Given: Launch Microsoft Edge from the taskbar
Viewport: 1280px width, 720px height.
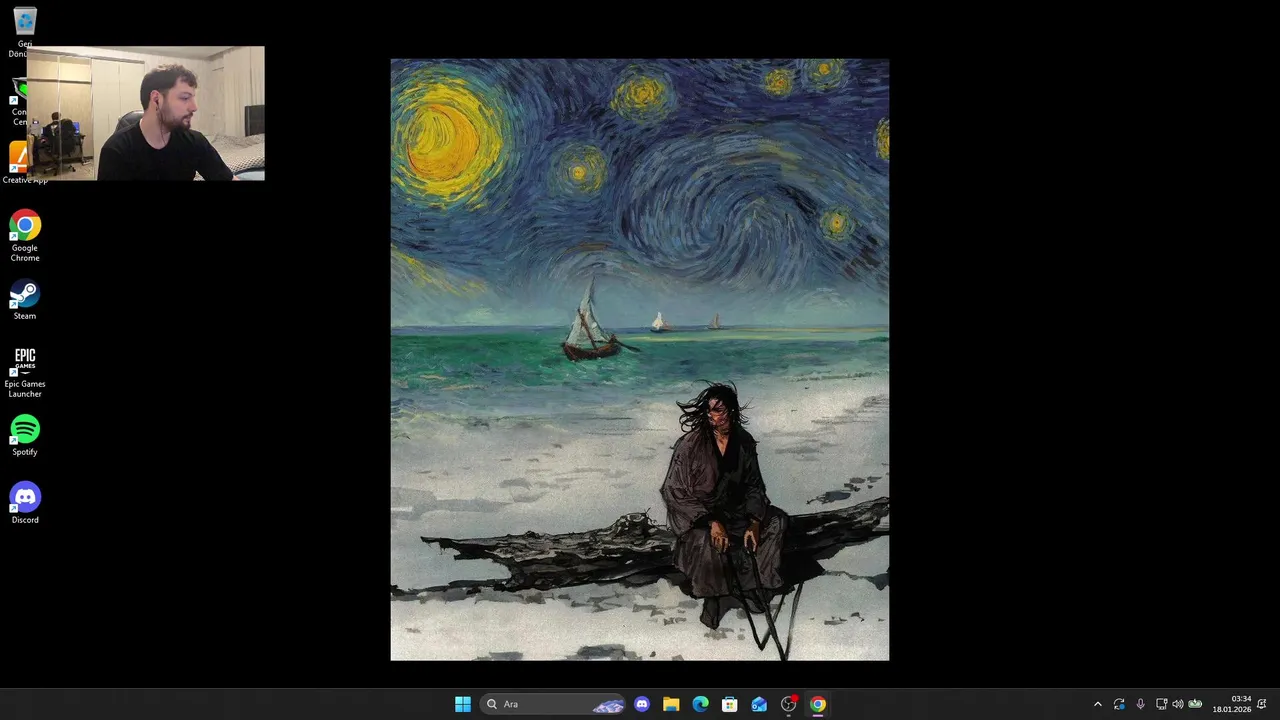Looking at the screenshot, I should click(x=701, y=704).
